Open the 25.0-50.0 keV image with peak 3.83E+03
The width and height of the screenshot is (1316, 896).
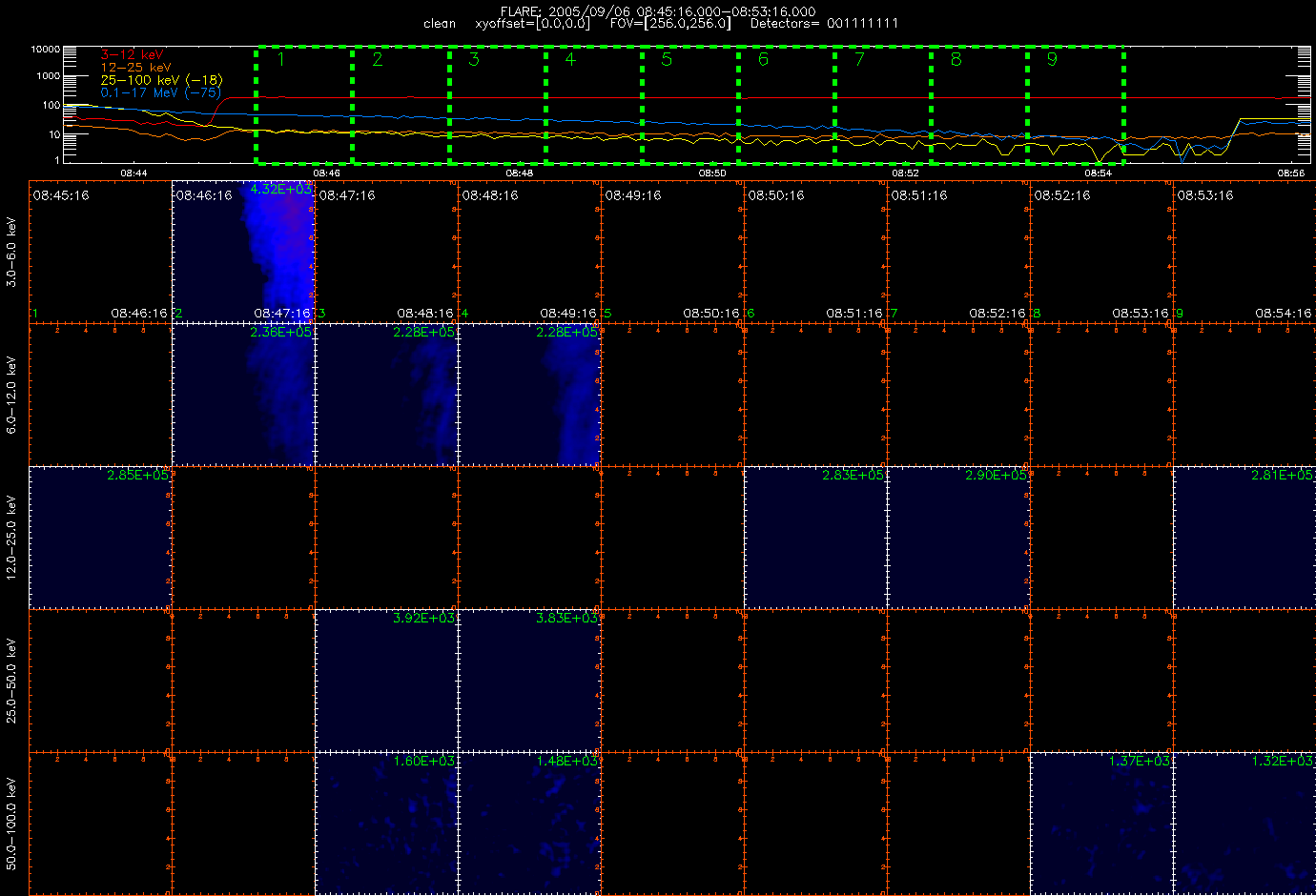point(529,681)
